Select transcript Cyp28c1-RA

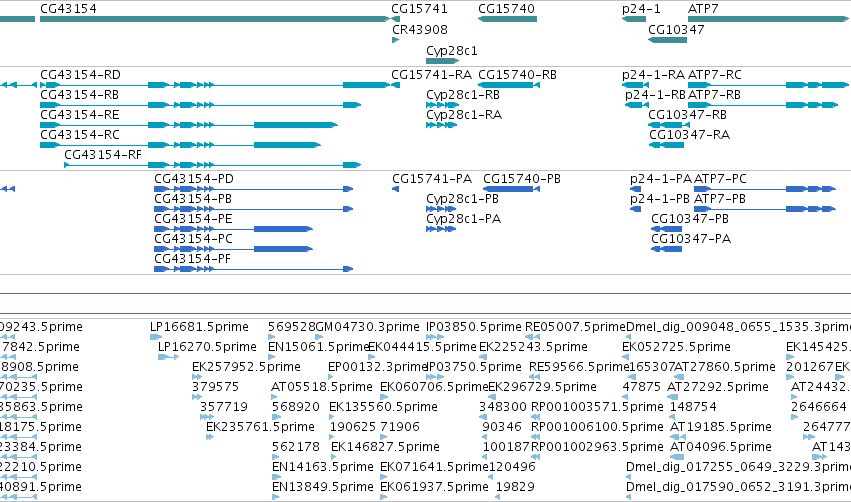[x=464, y=115]
